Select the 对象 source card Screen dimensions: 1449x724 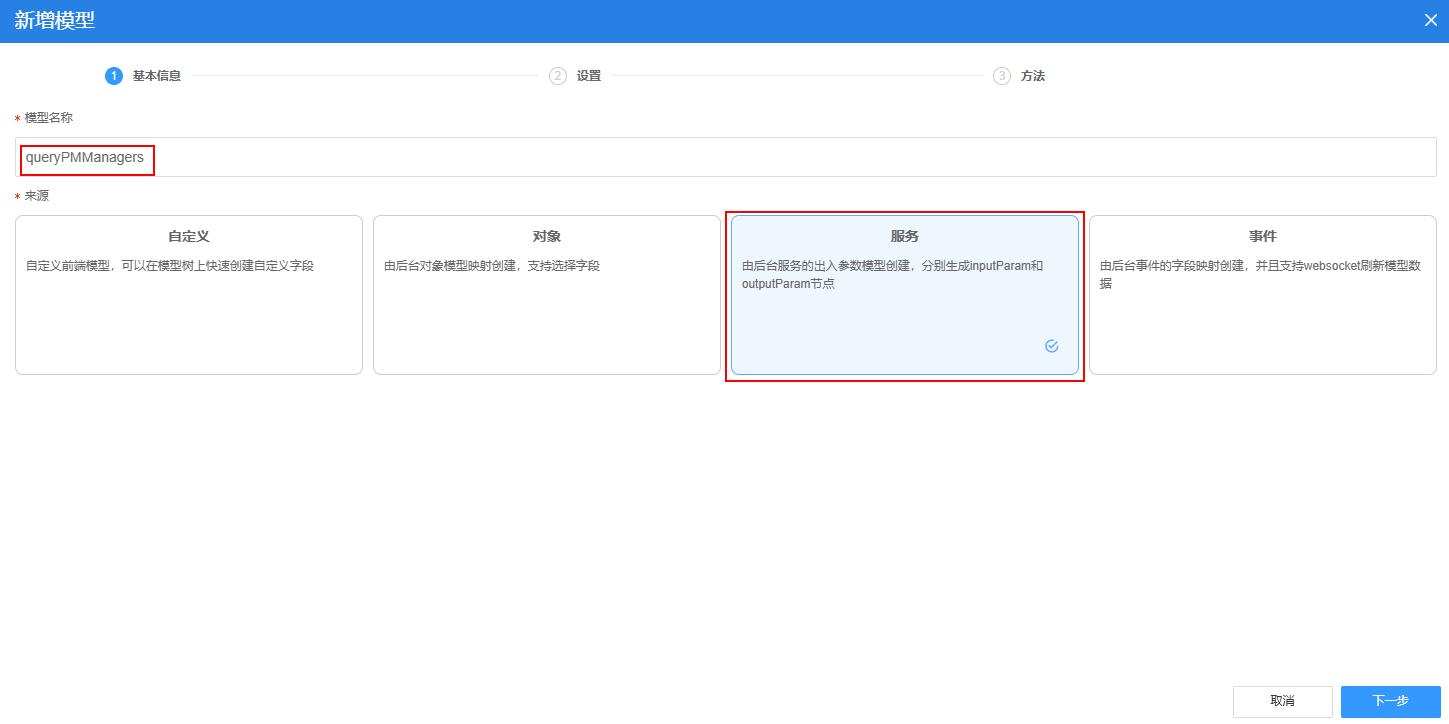(x=547, y=295)
